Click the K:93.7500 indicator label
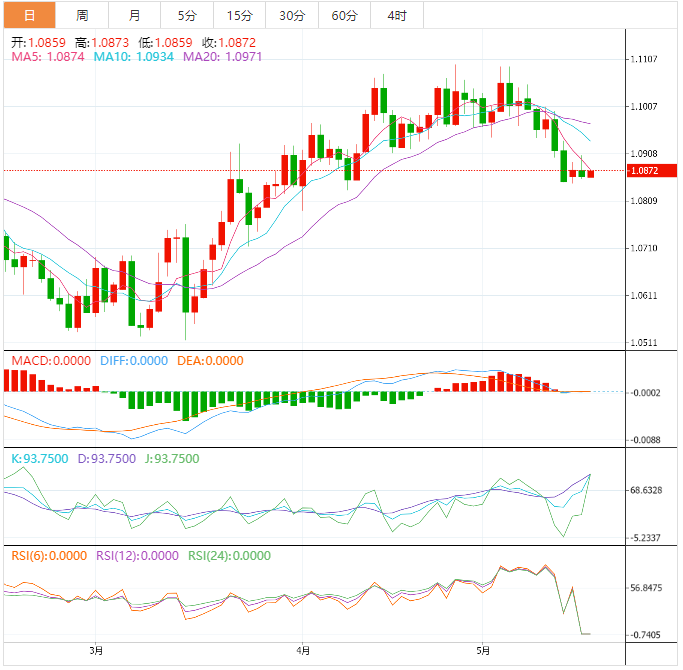Viewport: 683px width, 670px height. coord(40,460)
